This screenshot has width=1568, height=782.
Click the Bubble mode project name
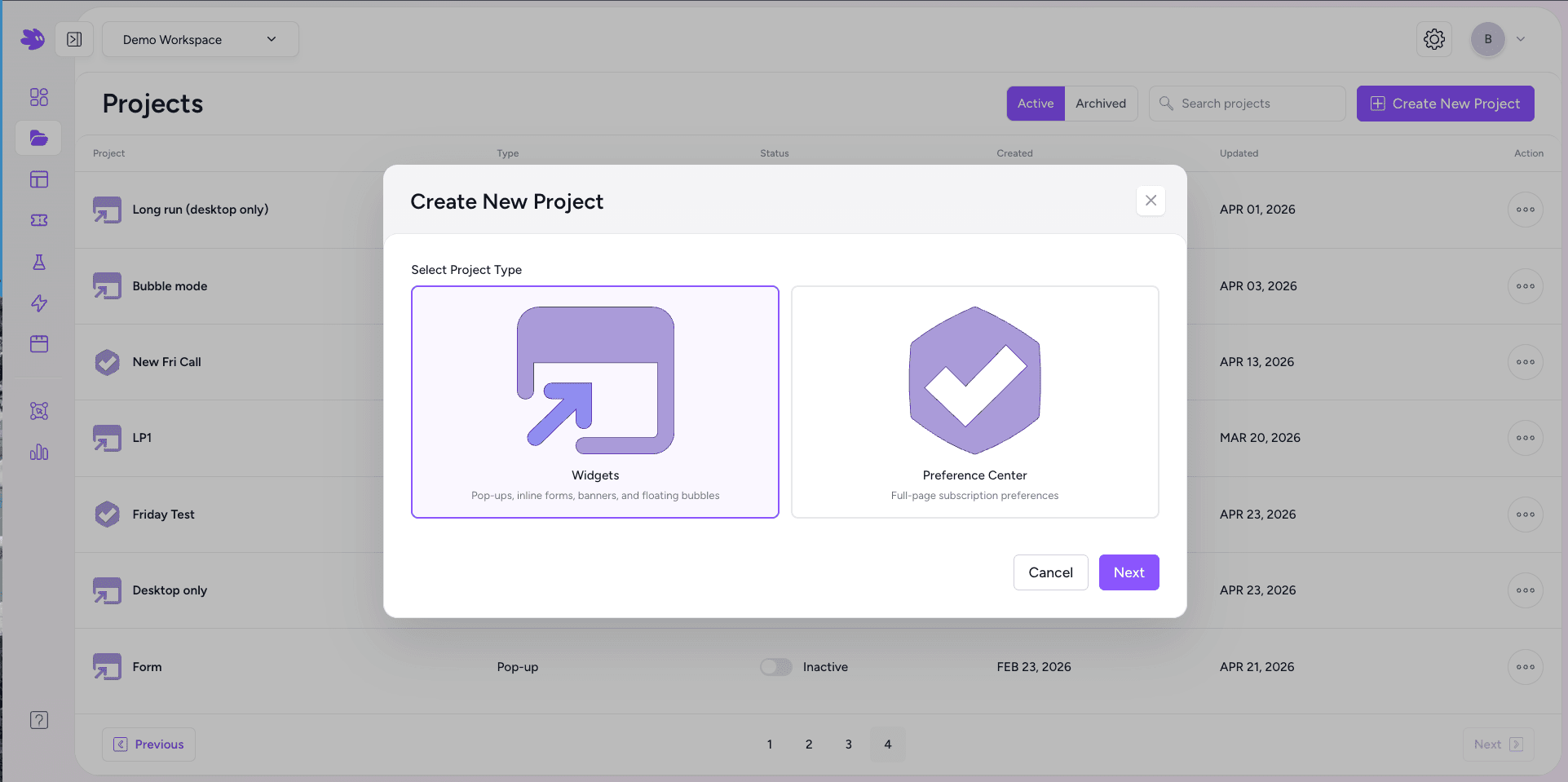170,286
